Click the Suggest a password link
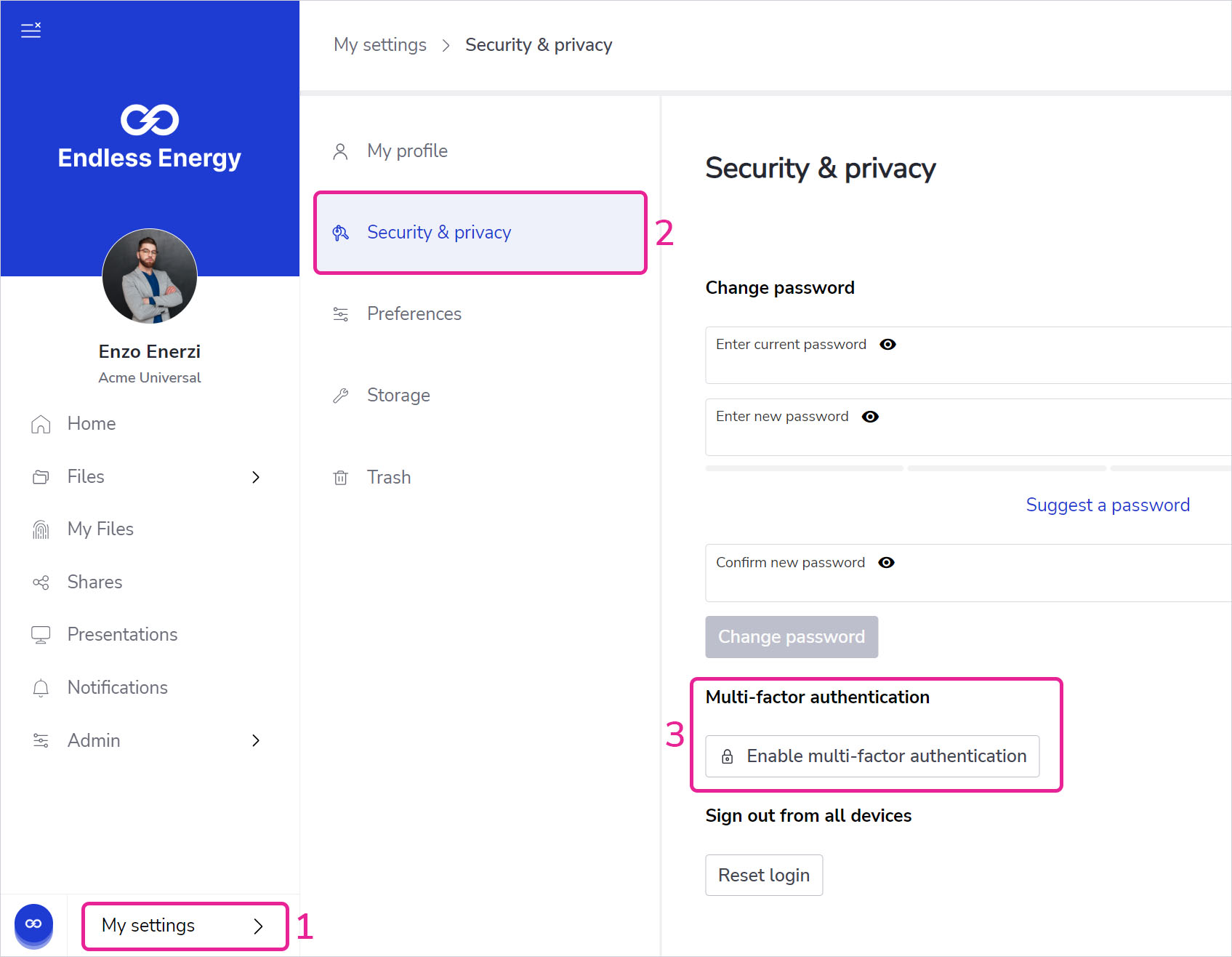Screen dimensions: 1232x957 [1108, 505]
